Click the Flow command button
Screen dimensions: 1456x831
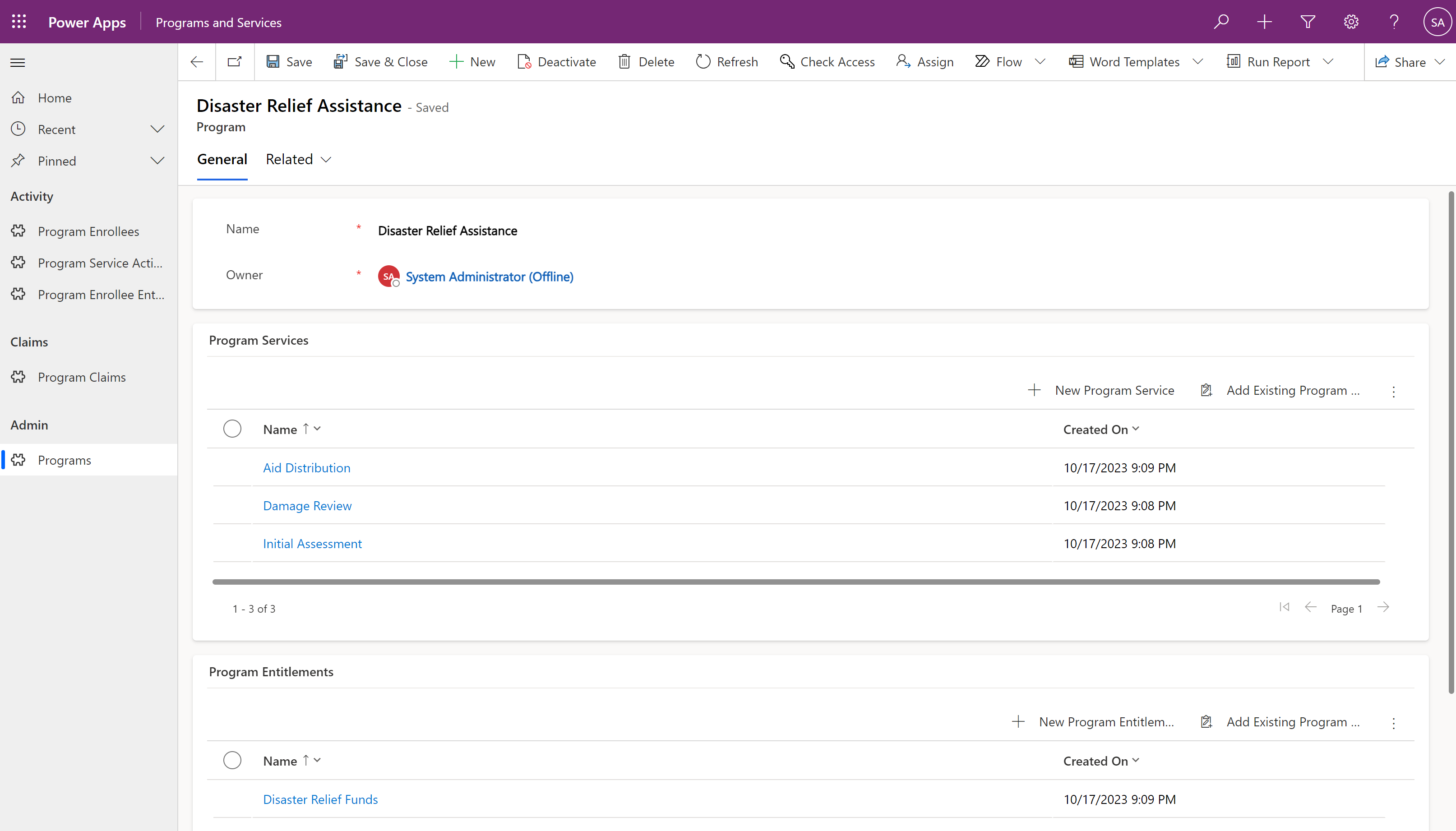click(999, 62)
